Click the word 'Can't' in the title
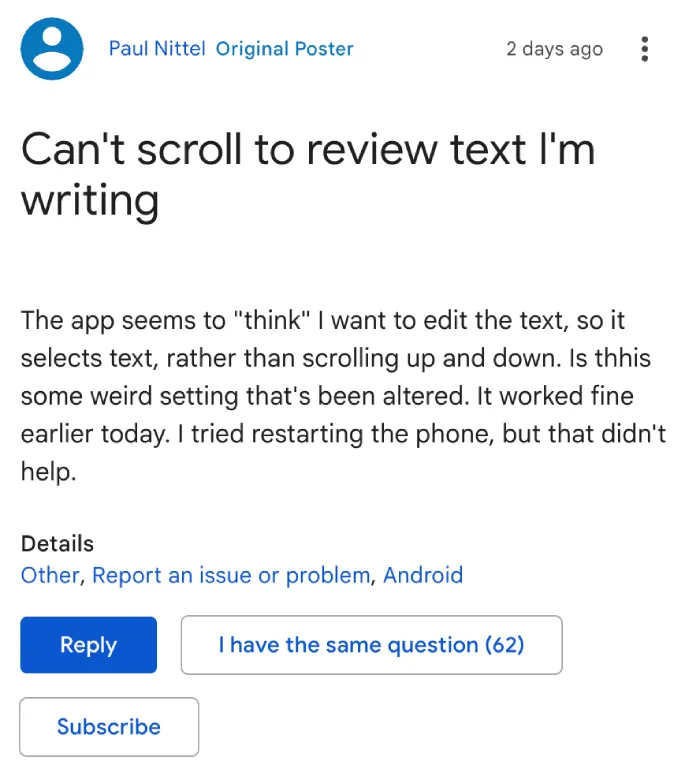The height and width of the screenshot is (776, 700). tap(73, 149)
